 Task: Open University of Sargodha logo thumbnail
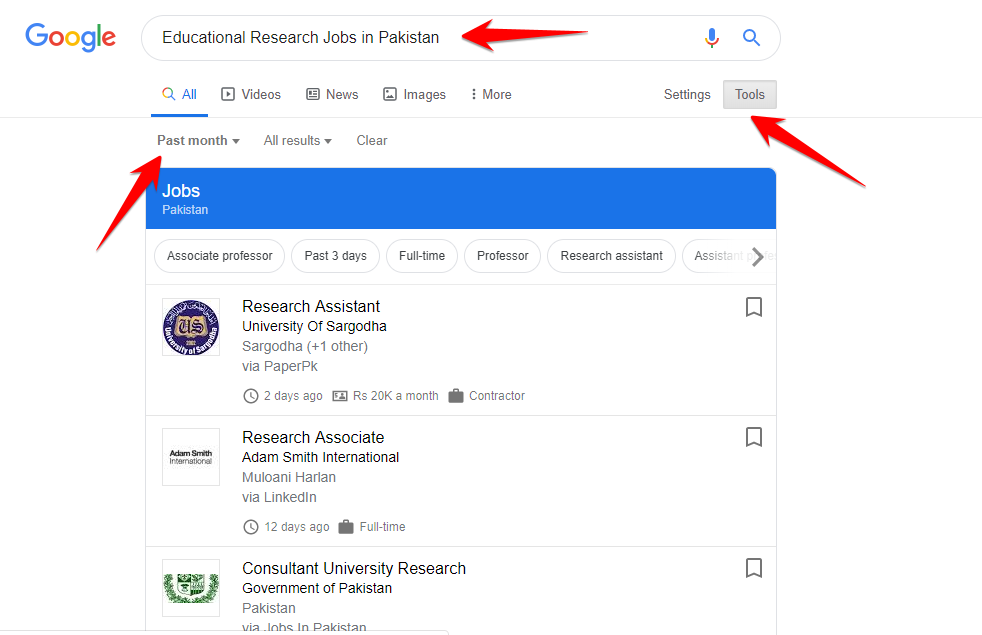191,327
